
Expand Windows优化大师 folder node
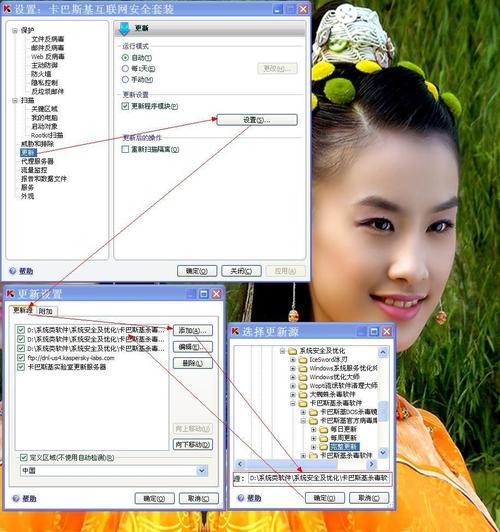pyautogui.click(x=293, y=377)
